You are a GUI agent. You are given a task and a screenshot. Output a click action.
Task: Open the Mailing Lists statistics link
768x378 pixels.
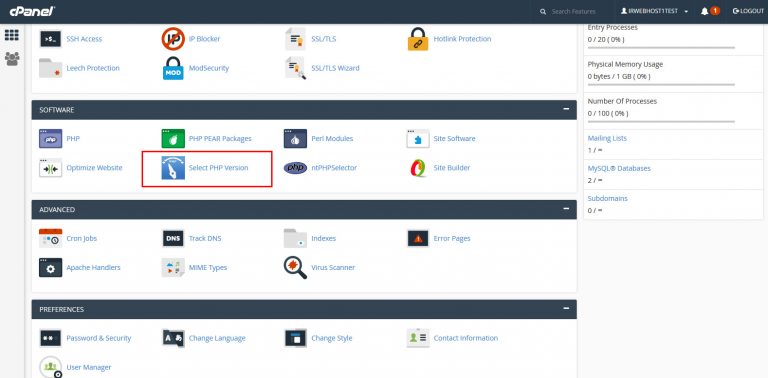(x=607, y=138)
